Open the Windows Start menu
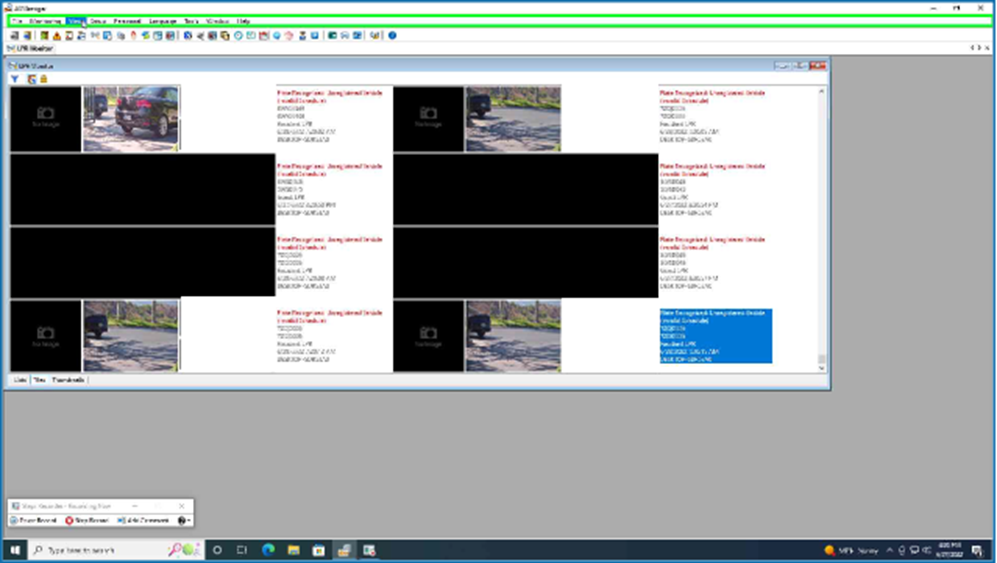997x563 pixels. pos(14,550)
